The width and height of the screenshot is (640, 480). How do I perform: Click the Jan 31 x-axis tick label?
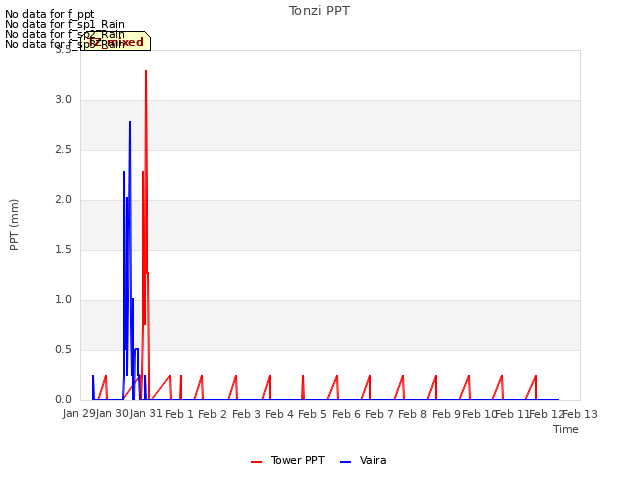click(146, 413)
